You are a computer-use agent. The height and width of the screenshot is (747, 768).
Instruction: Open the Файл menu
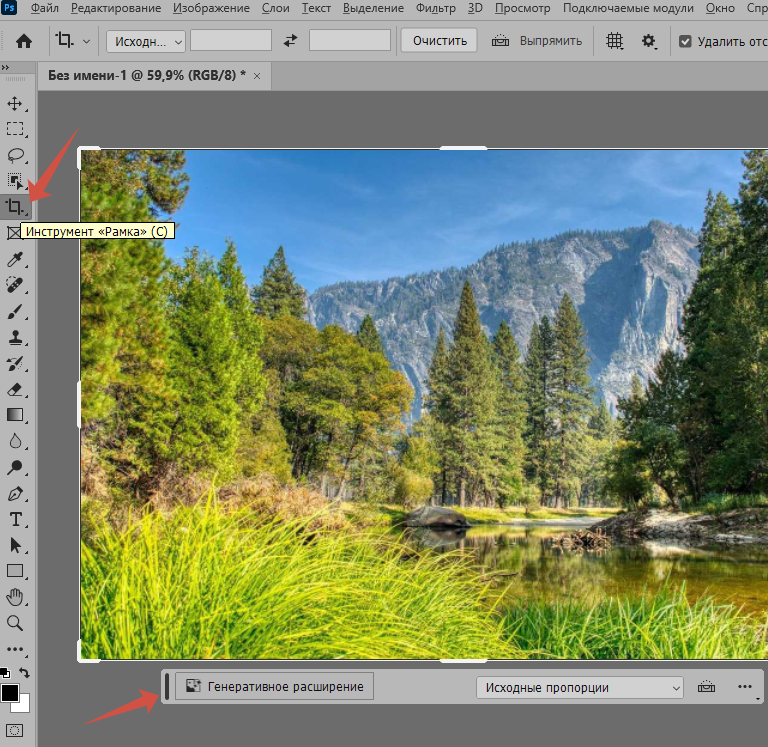44,8
